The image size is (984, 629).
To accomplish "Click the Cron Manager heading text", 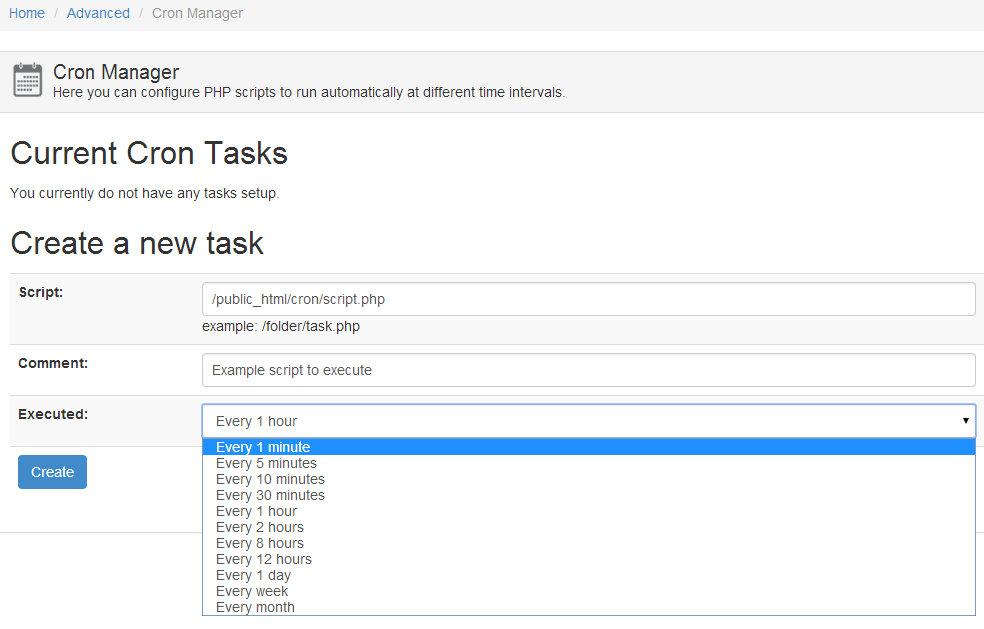I will (116, 72).
